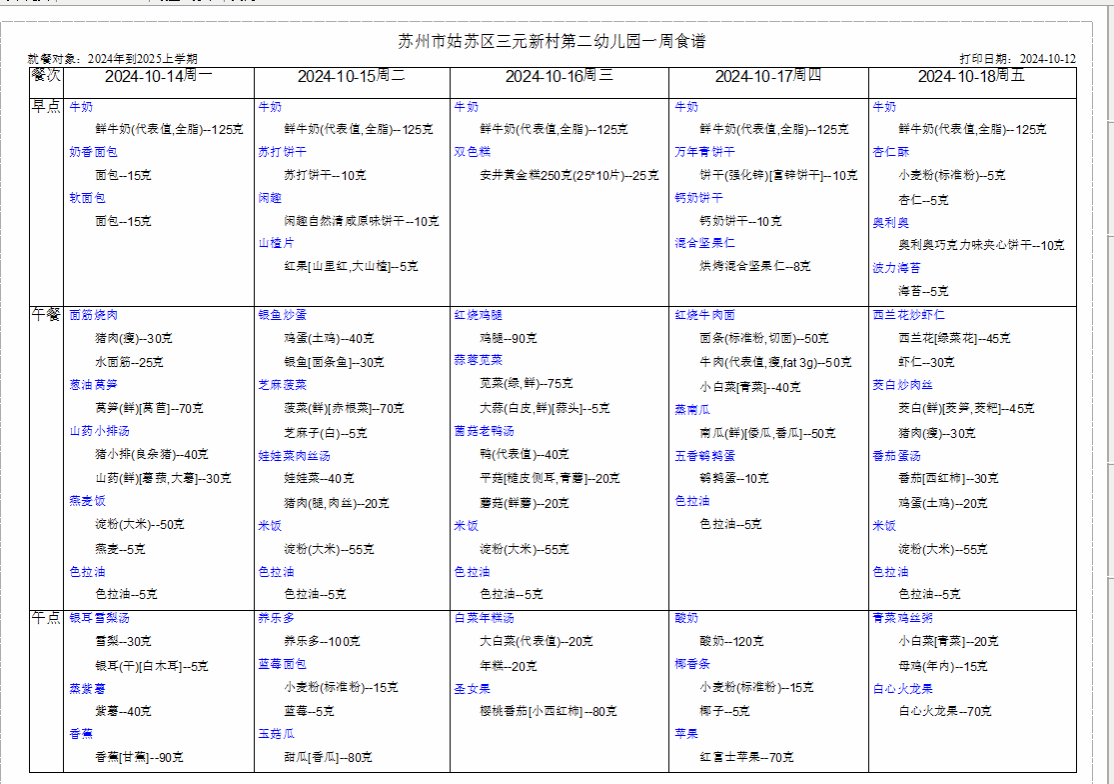Select the 混合坚果仁 dish name
1114x784 pixels.
[705, 243]
